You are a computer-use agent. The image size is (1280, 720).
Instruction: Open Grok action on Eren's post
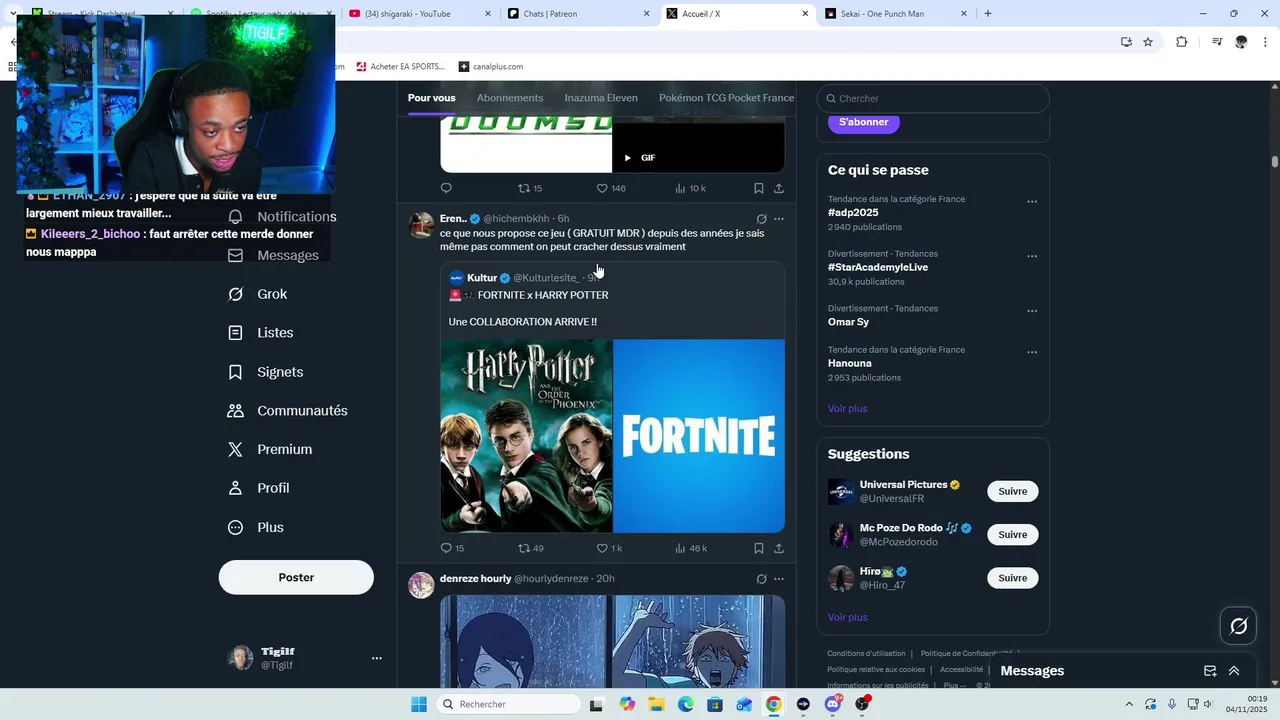[x=761, y=219]
